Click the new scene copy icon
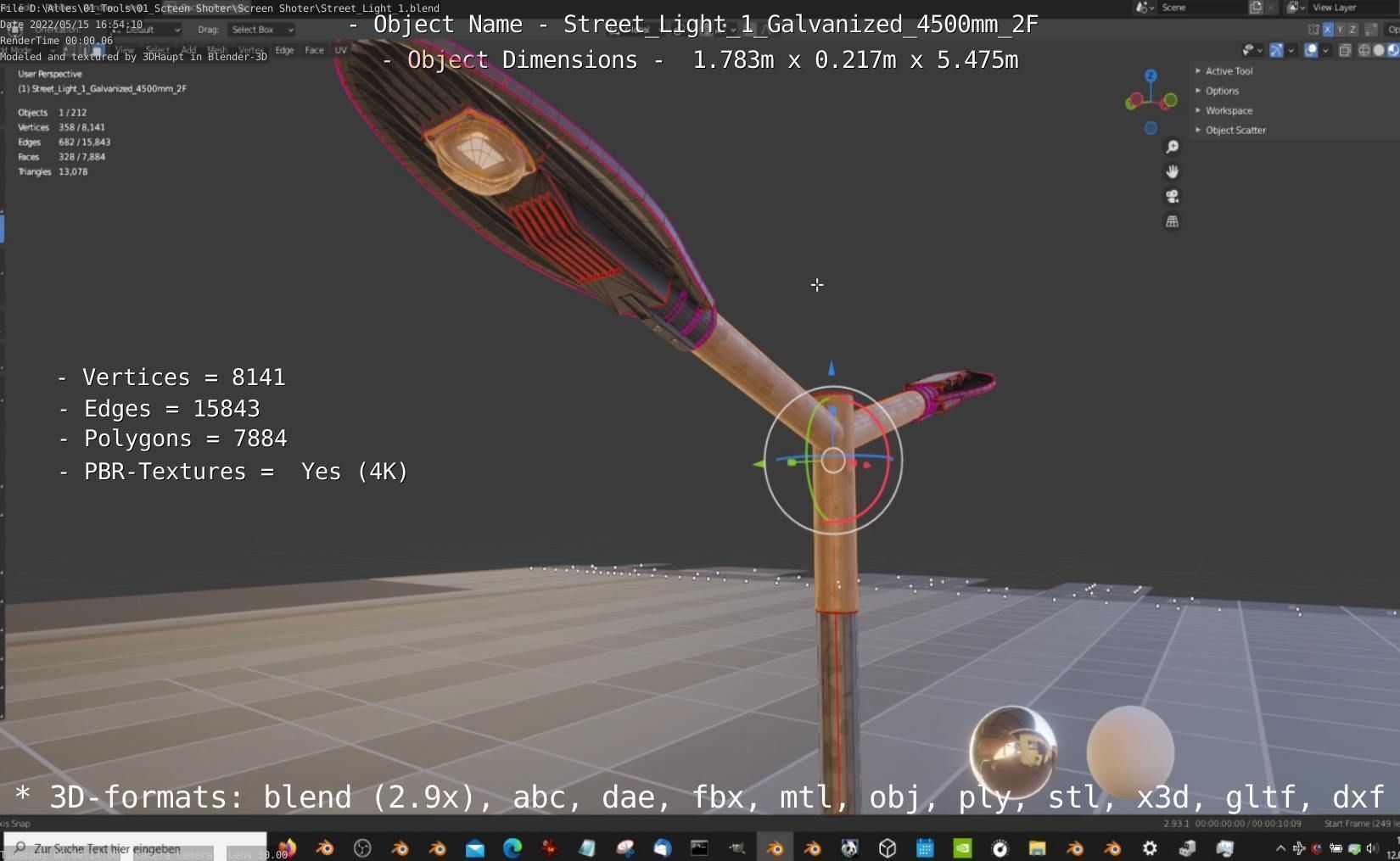 tap(1256, 7)
